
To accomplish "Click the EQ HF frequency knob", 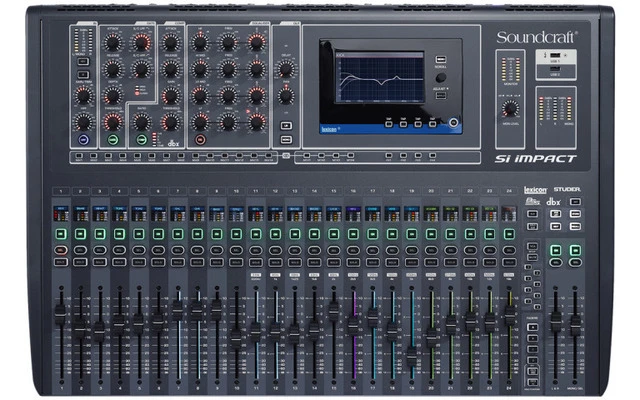I will pos(228,43).
